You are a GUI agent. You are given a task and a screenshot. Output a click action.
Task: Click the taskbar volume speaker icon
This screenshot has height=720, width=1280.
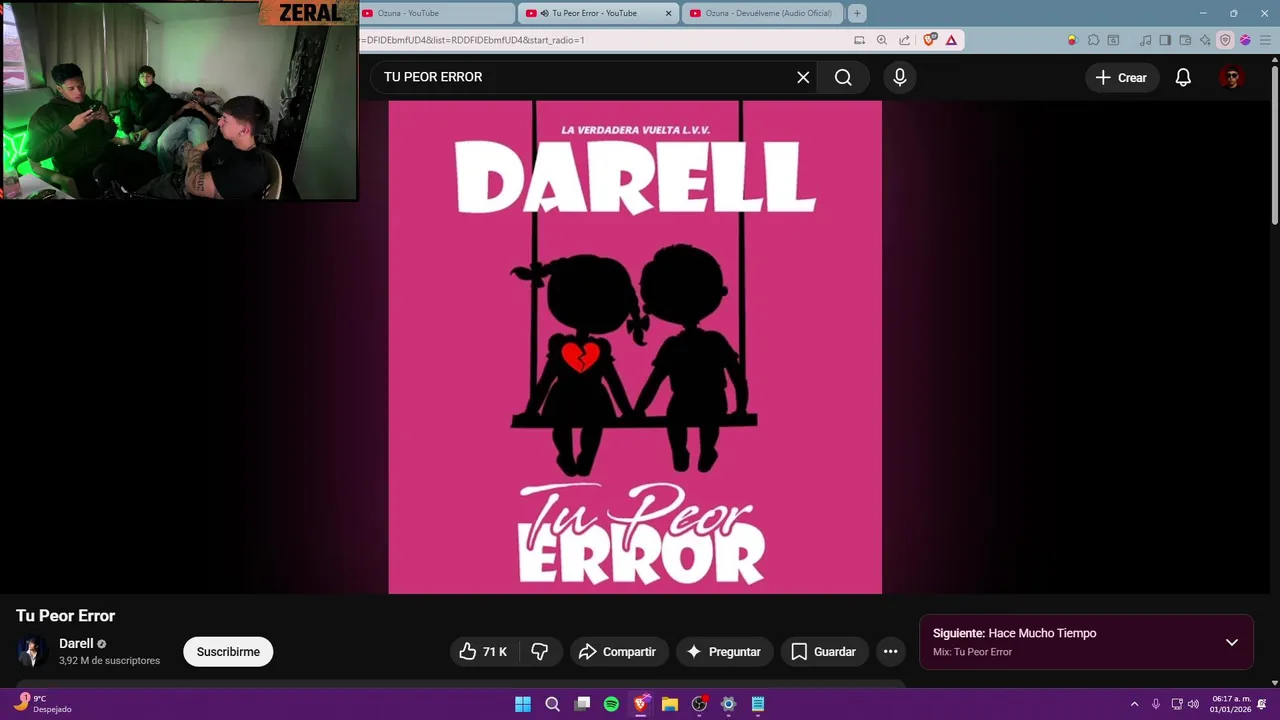1193,704
